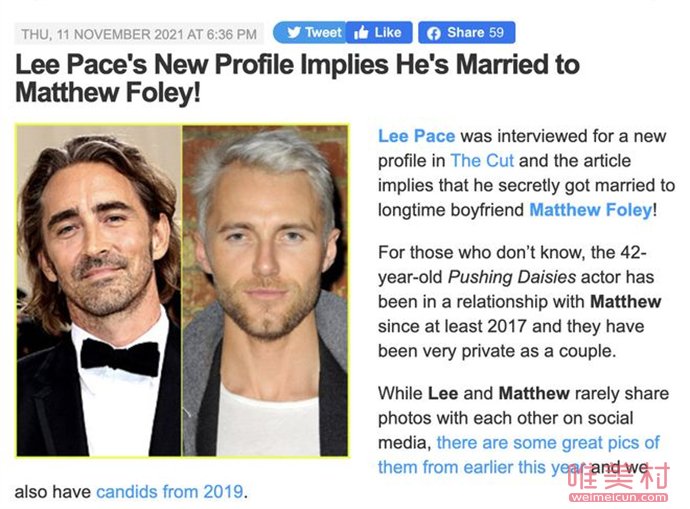This screenshot has width=690, height=509.
Task: Click the share count number 59
Action: point(496,32)
